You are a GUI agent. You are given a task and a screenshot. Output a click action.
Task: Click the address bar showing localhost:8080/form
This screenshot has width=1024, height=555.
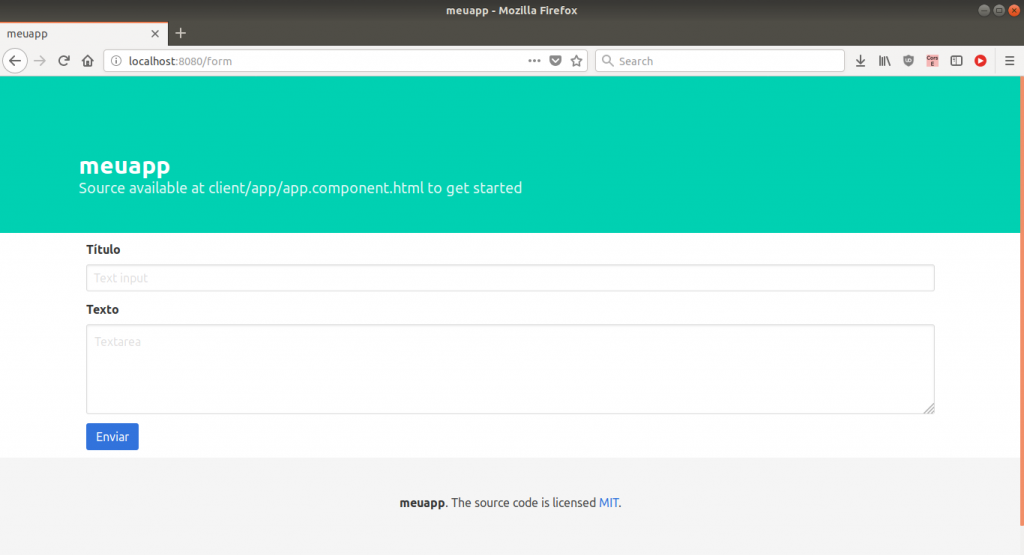[320, 61]
